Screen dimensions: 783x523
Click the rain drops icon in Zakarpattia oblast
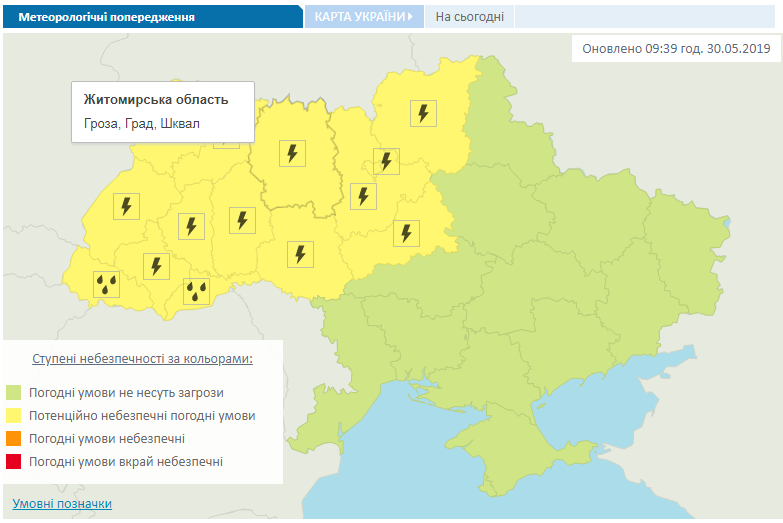[107, 285]
